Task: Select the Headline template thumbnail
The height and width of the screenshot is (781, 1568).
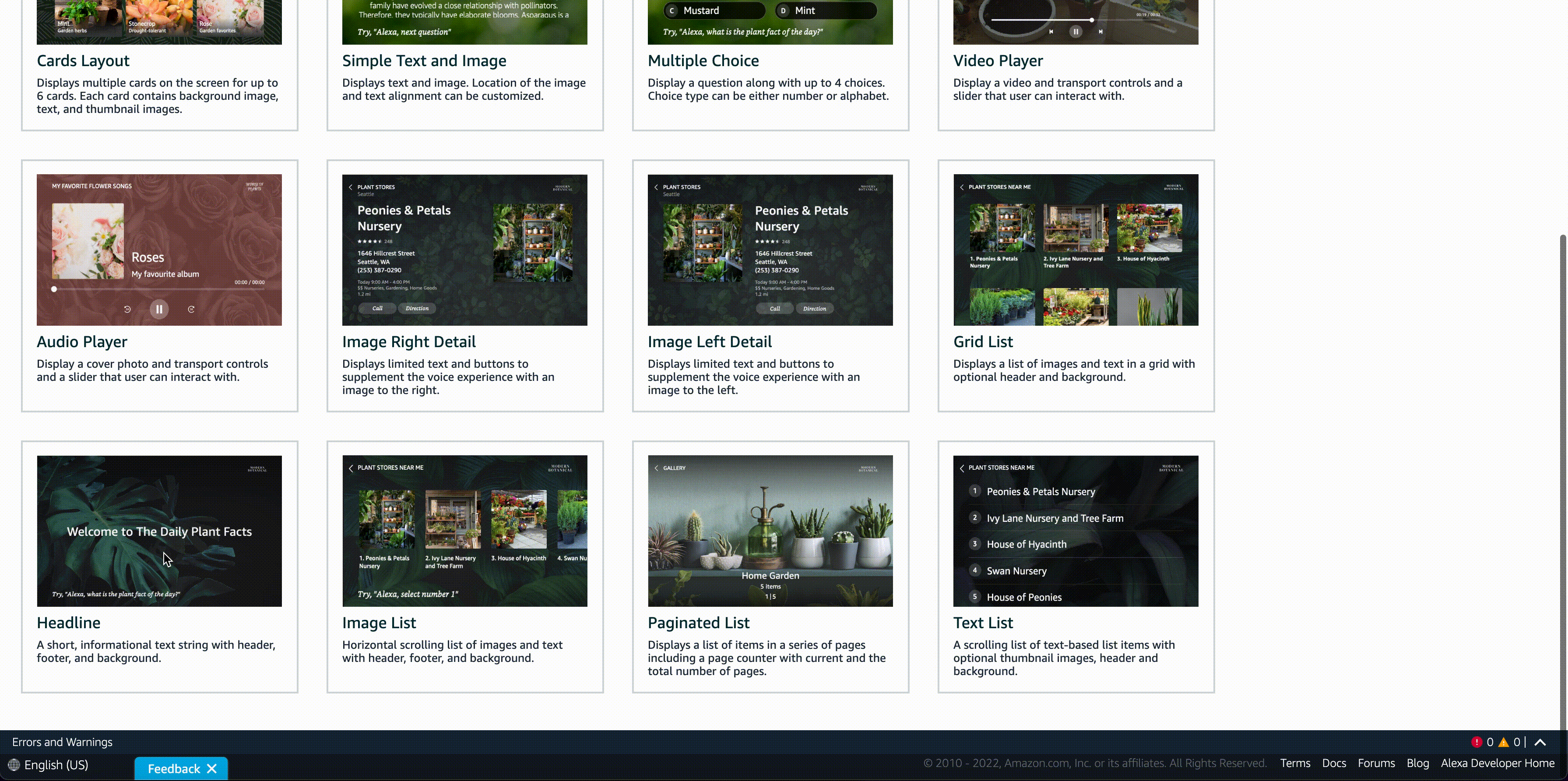Action: click(x=159, y=531)
